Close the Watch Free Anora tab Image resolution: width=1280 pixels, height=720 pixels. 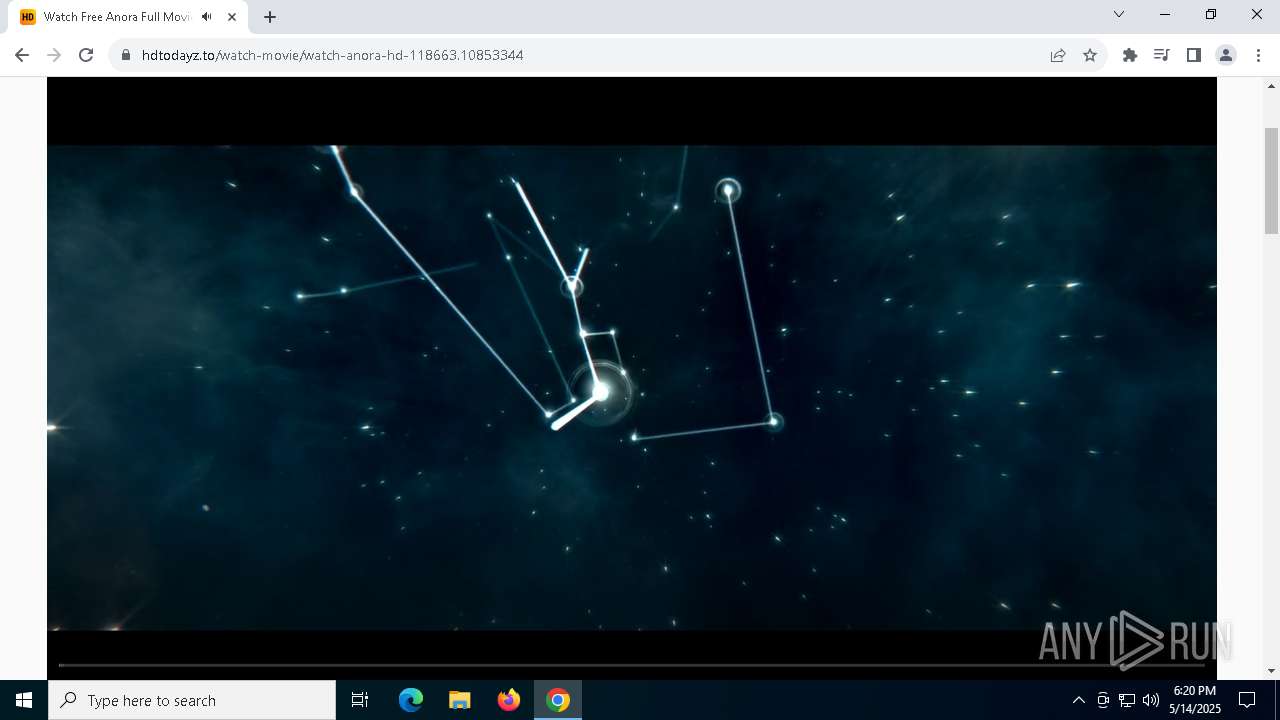pyautogui.click(x=232, y=17)
